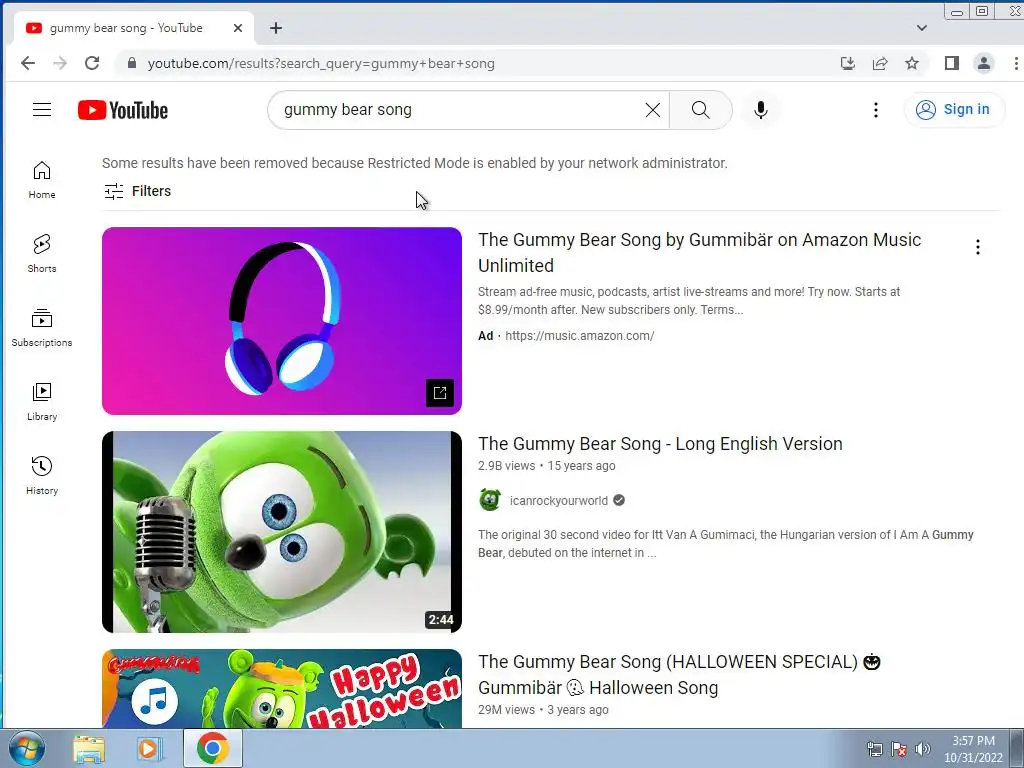Select the gummy bear song - YouTube tab
1024x768 pixels.
pos(133,28)
